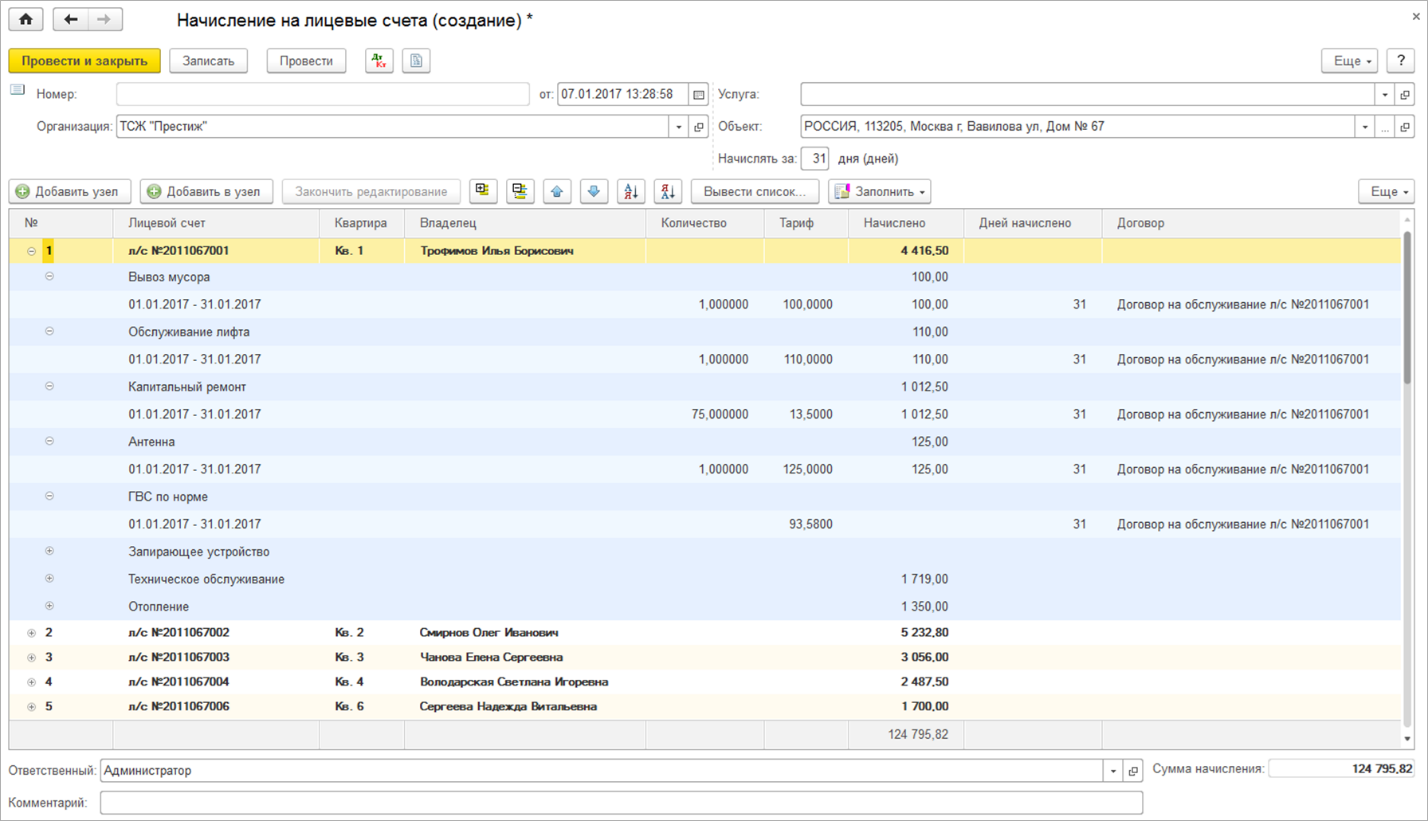This screenshot has height=821, width=1428.
Task: Click the move row down arrow
Action: coord(594,191)
